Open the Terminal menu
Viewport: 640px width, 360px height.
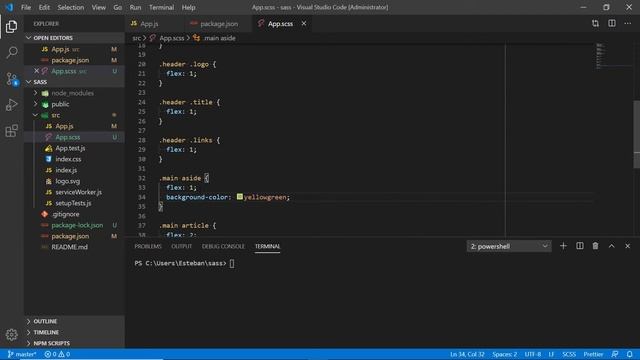tap(161, 7)
